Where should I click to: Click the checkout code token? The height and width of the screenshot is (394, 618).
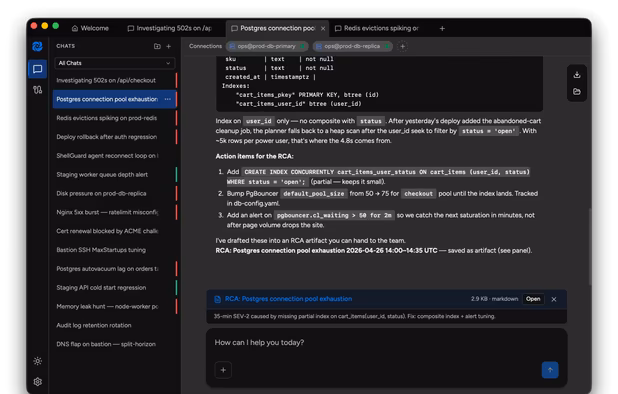point(419,193)
